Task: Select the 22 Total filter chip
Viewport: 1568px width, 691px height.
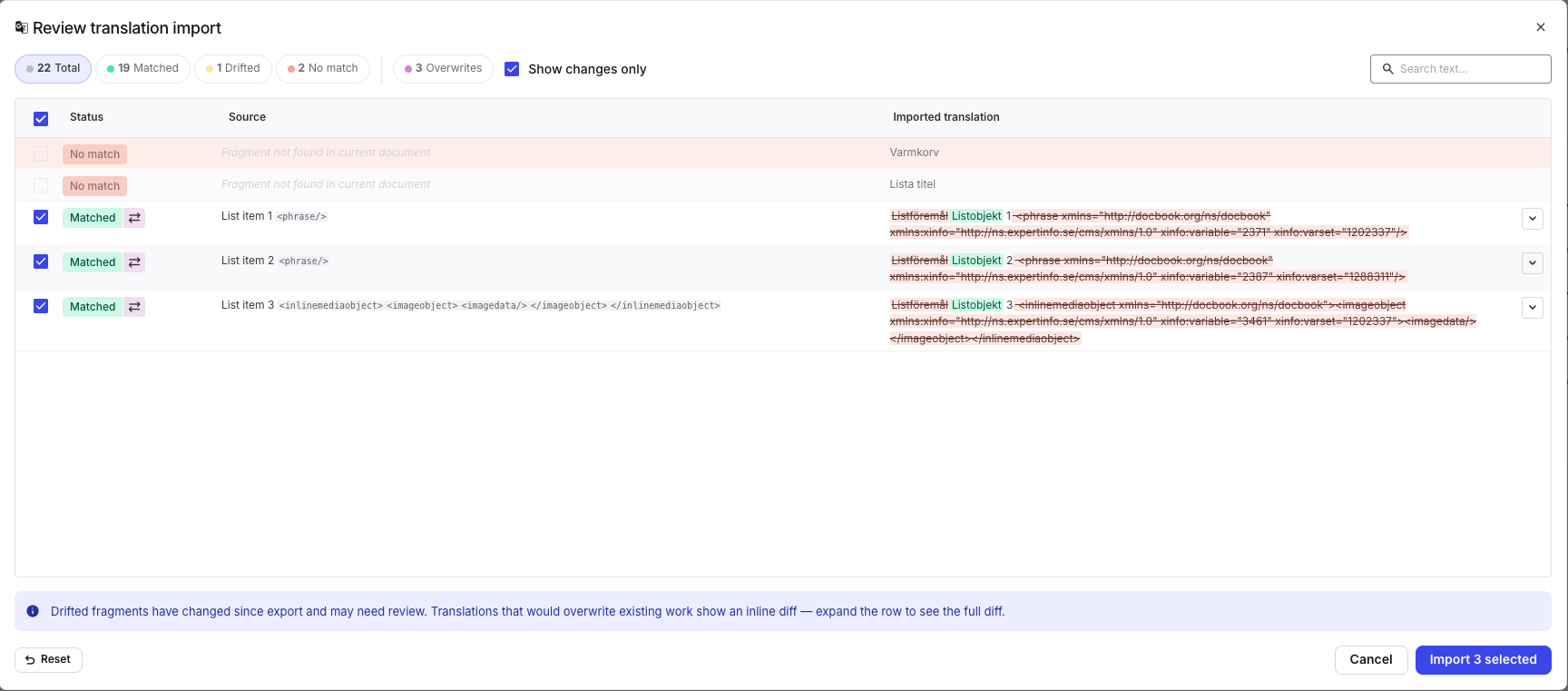Action: click(x=54, y=69)
